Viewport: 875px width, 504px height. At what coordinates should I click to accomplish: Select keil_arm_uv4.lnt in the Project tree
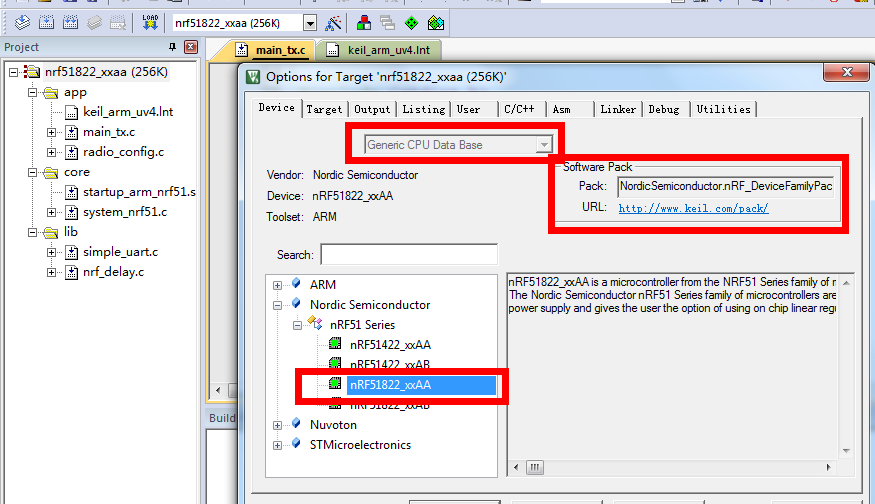coord(128,112)
